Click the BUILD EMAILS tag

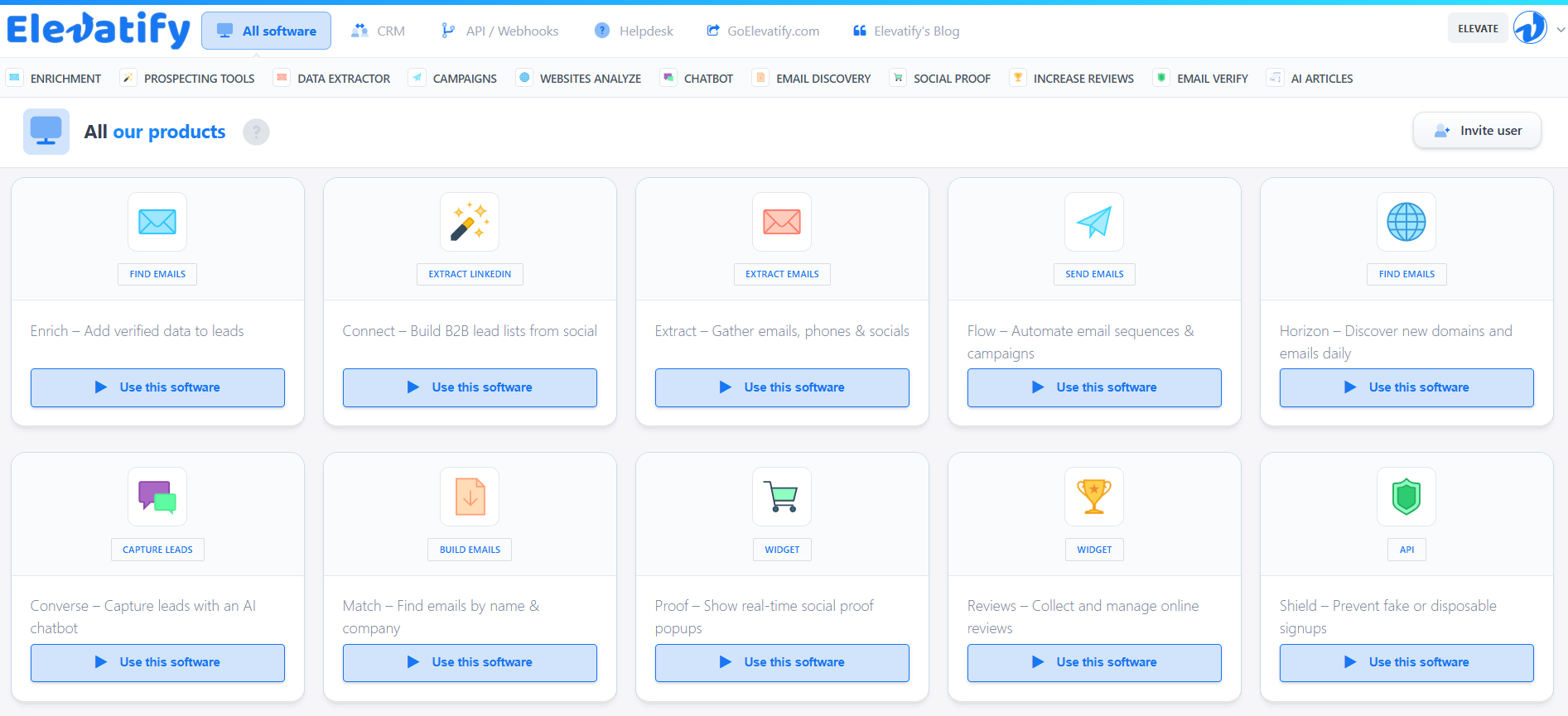click(470, 550)
